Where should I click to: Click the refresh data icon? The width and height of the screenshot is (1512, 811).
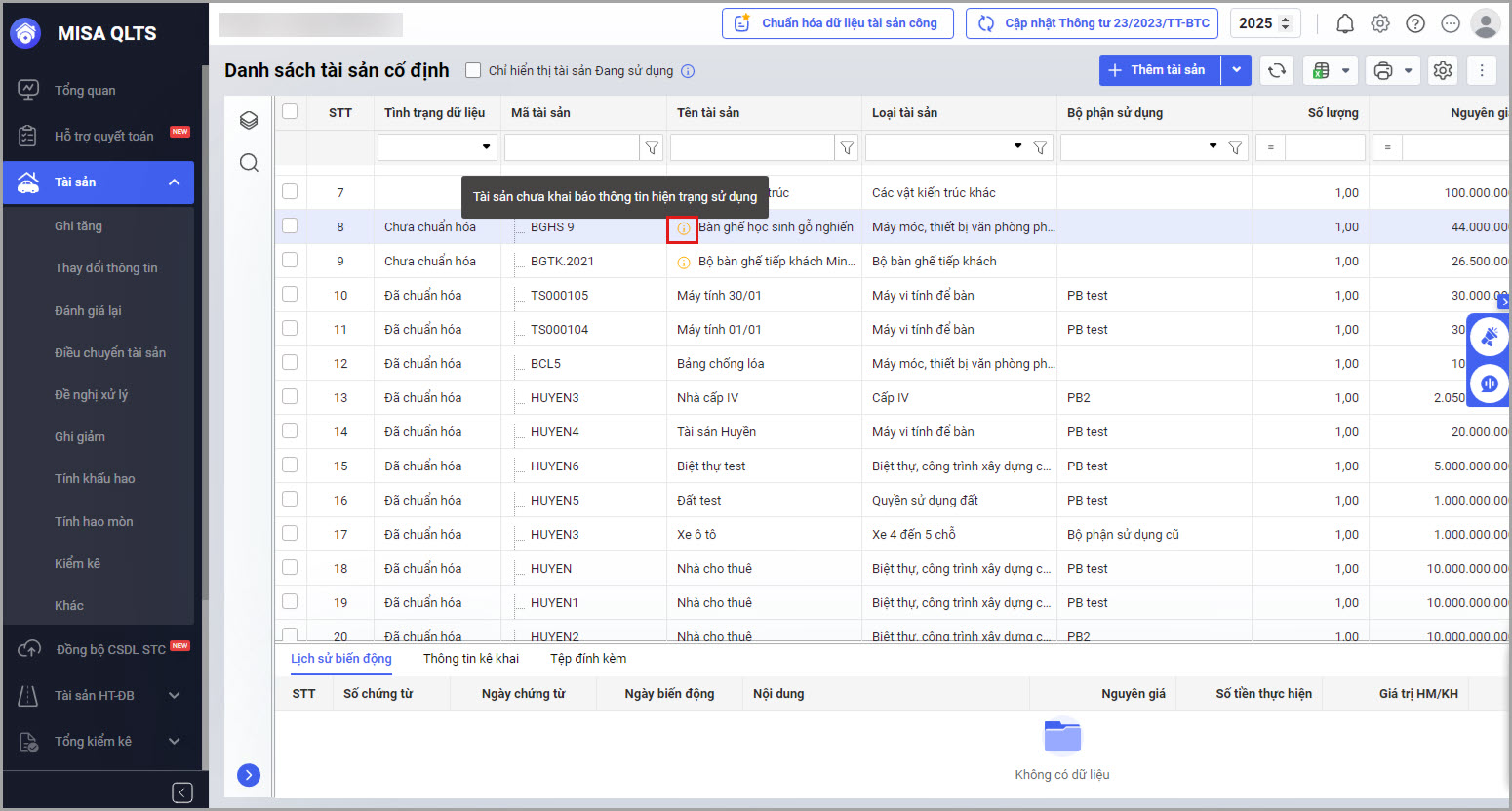coord(1276,70)
